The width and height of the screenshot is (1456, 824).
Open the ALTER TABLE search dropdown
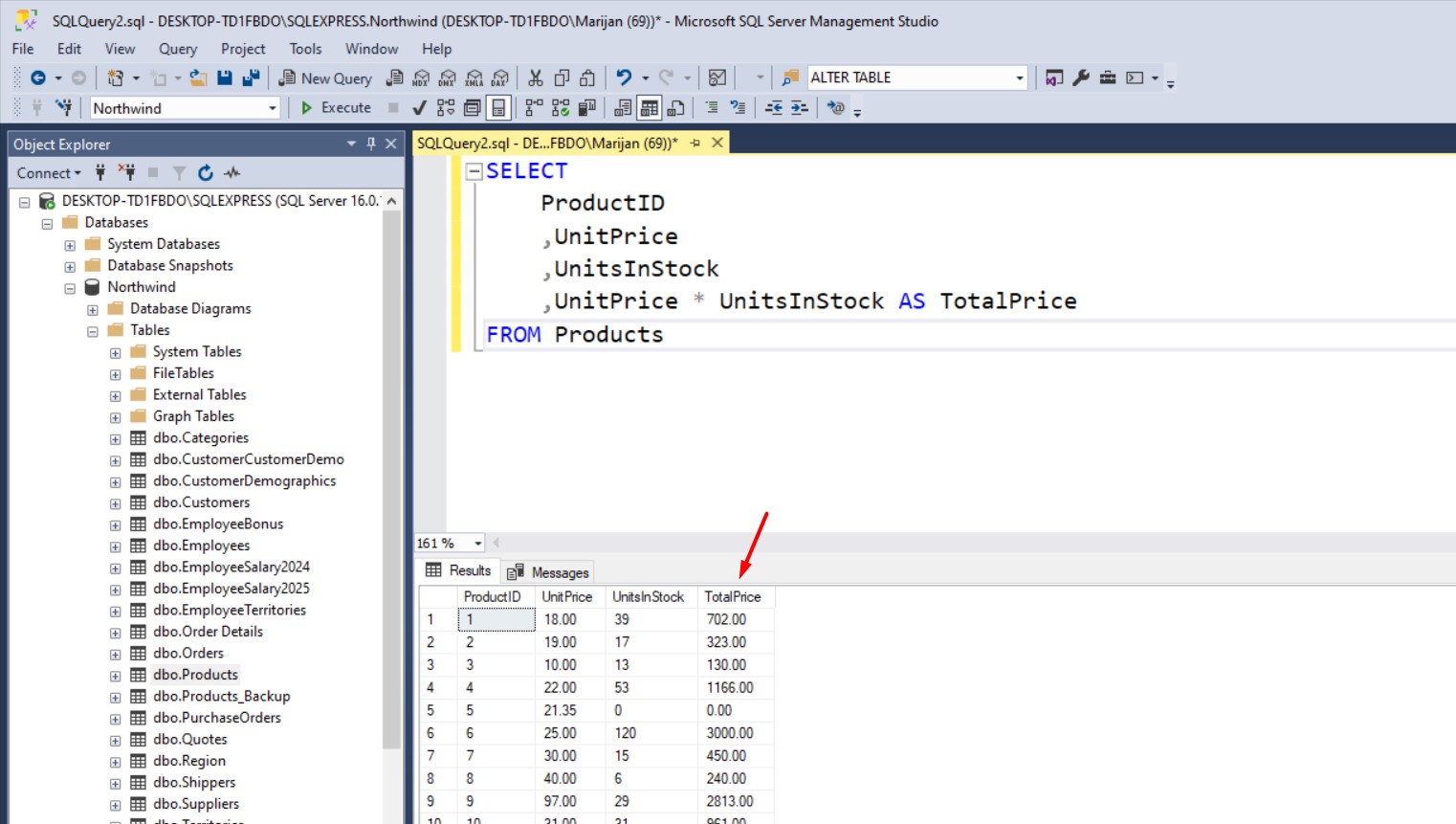(1020, 78)
